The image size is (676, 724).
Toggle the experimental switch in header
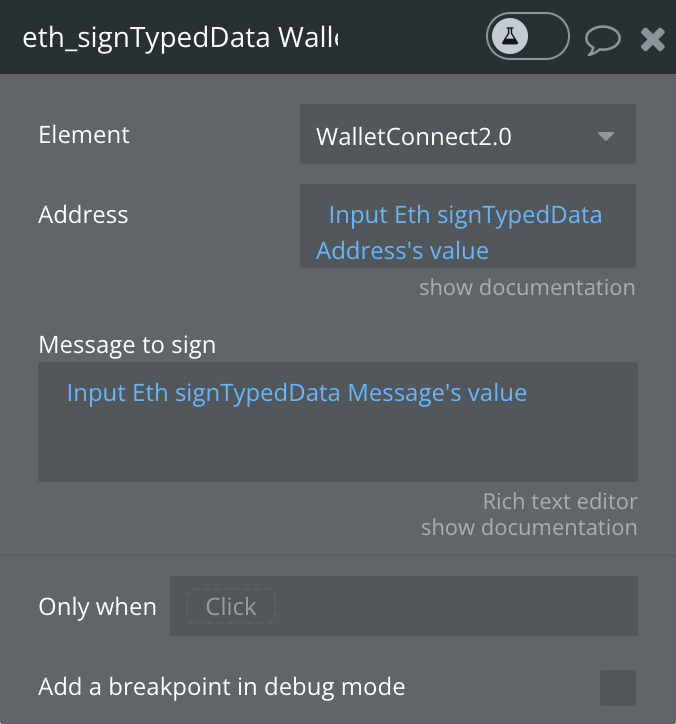click(528, 36)
